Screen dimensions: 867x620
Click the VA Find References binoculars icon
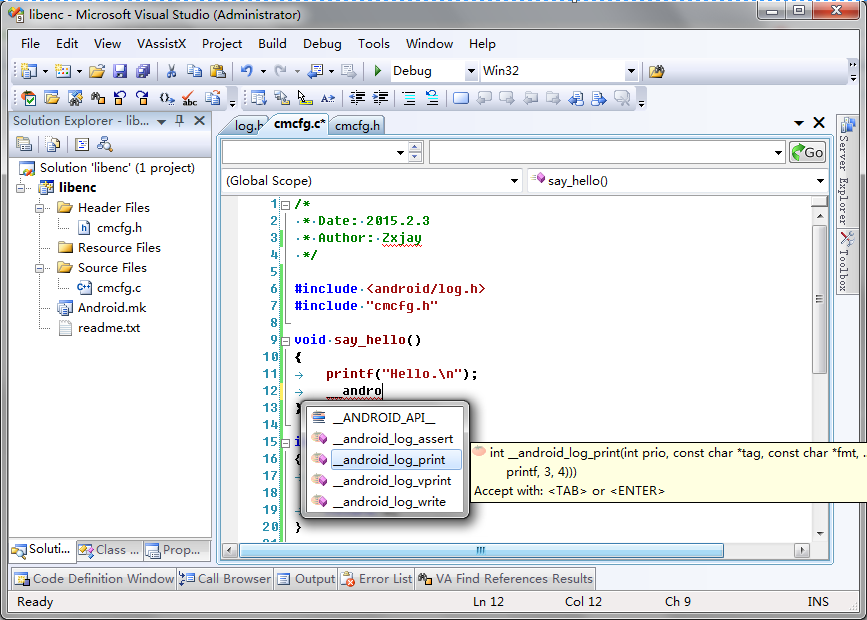(98, 98)
